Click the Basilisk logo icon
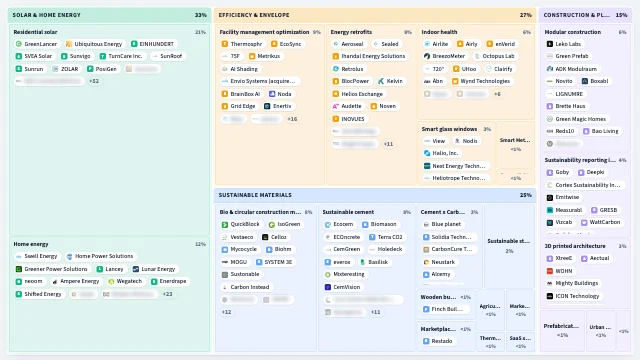640x360 pixels. coord(362,262)
